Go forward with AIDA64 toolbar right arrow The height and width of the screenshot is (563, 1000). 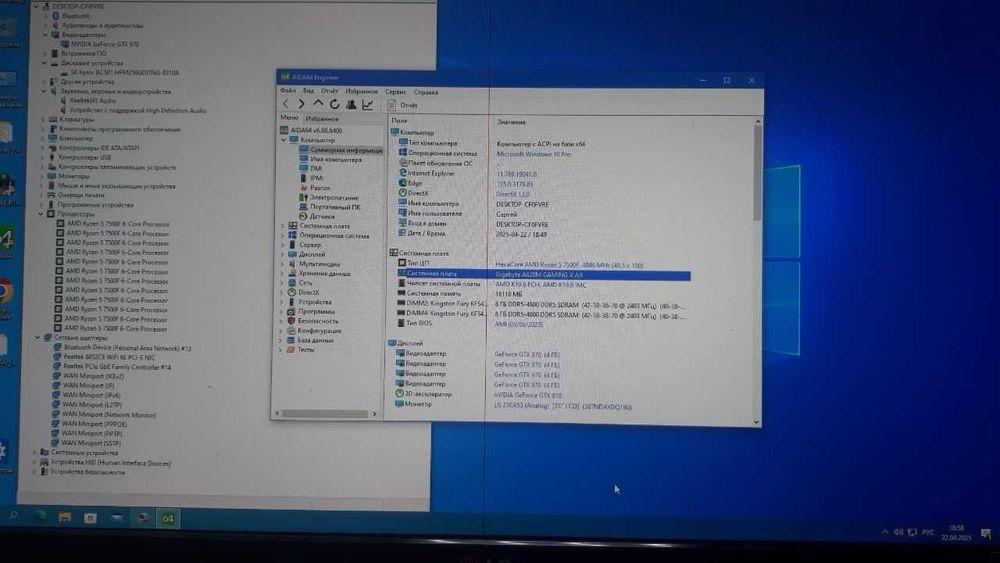pyautogui.click(x=302, y=104)
